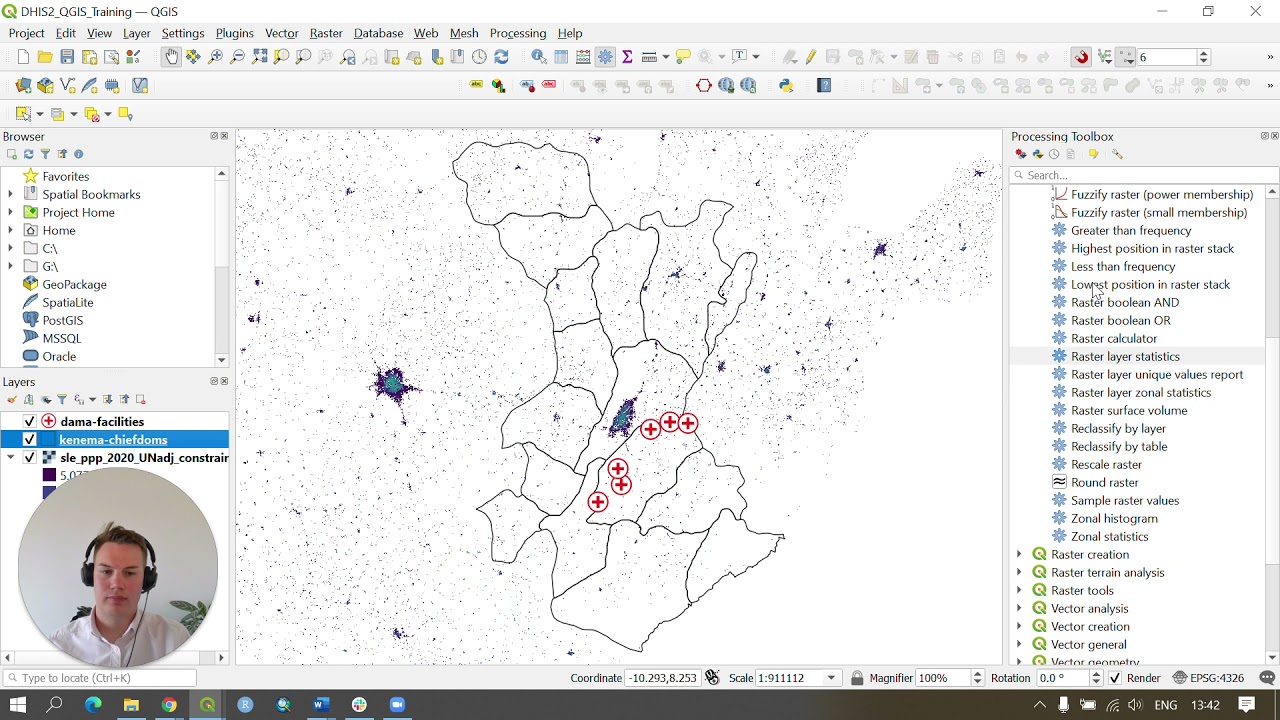Open Data Source Manager icon
Screen dimensions: 1280x720
(23, 85)
